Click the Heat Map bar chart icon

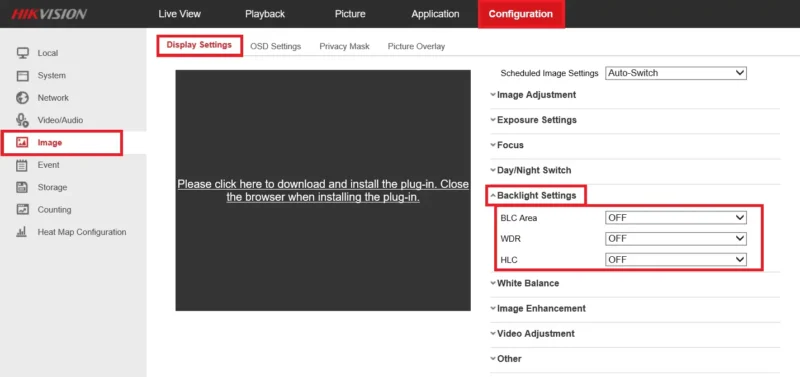pyautogui.click(x=22, y=232)
